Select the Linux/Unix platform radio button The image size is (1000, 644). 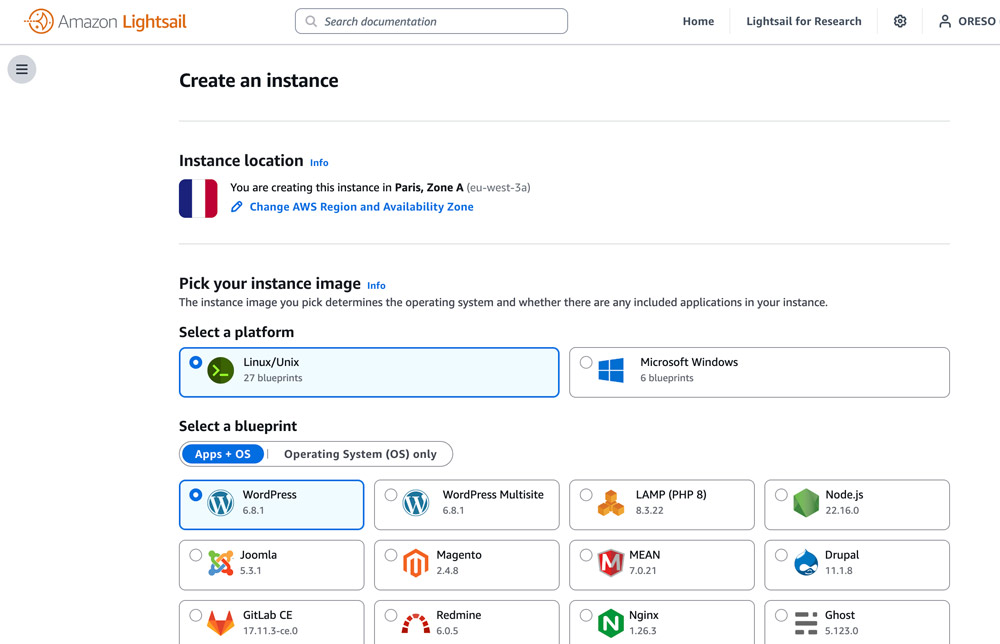(196, 362)
